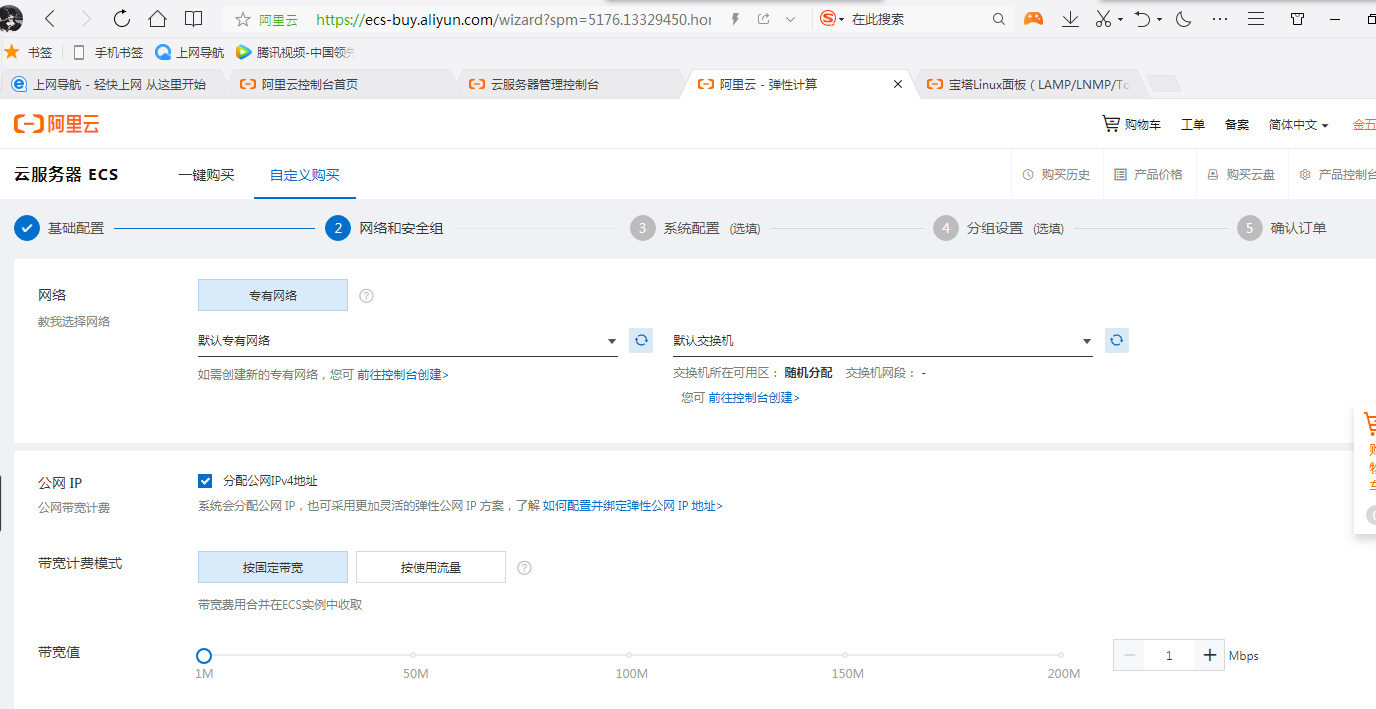
Task: Switch to the 一键购买 tab
Action: (x=206, y=175)
